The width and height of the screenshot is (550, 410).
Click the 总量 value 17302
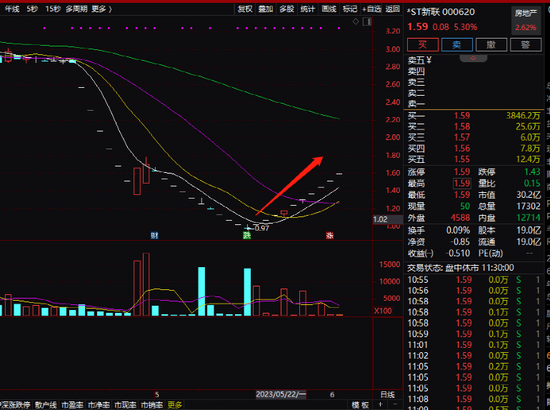pos(529,206)
